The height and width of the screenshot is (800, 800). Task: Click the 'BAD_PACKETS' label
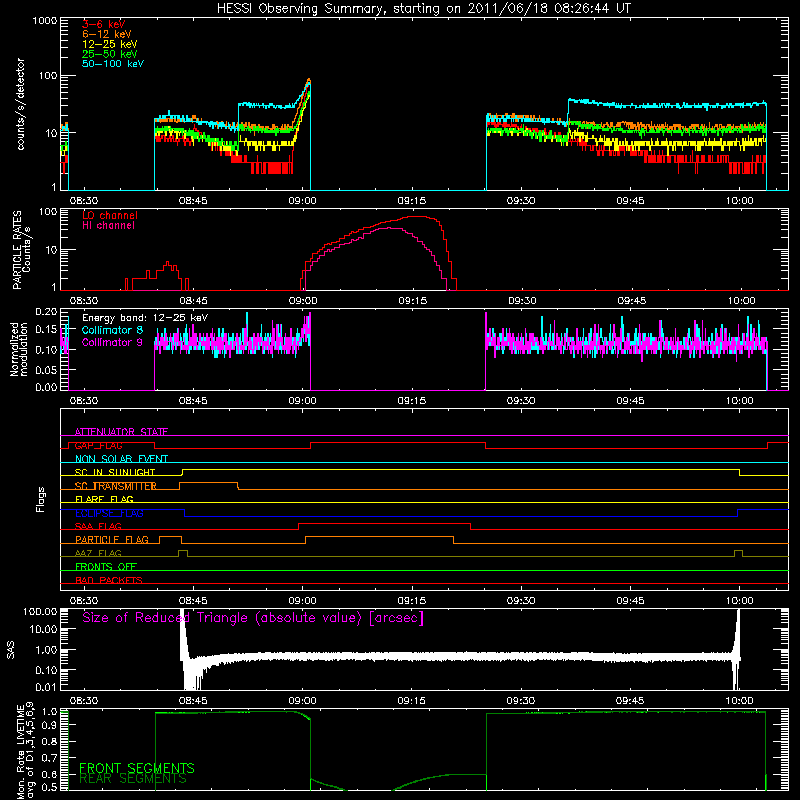pos(109,580)
